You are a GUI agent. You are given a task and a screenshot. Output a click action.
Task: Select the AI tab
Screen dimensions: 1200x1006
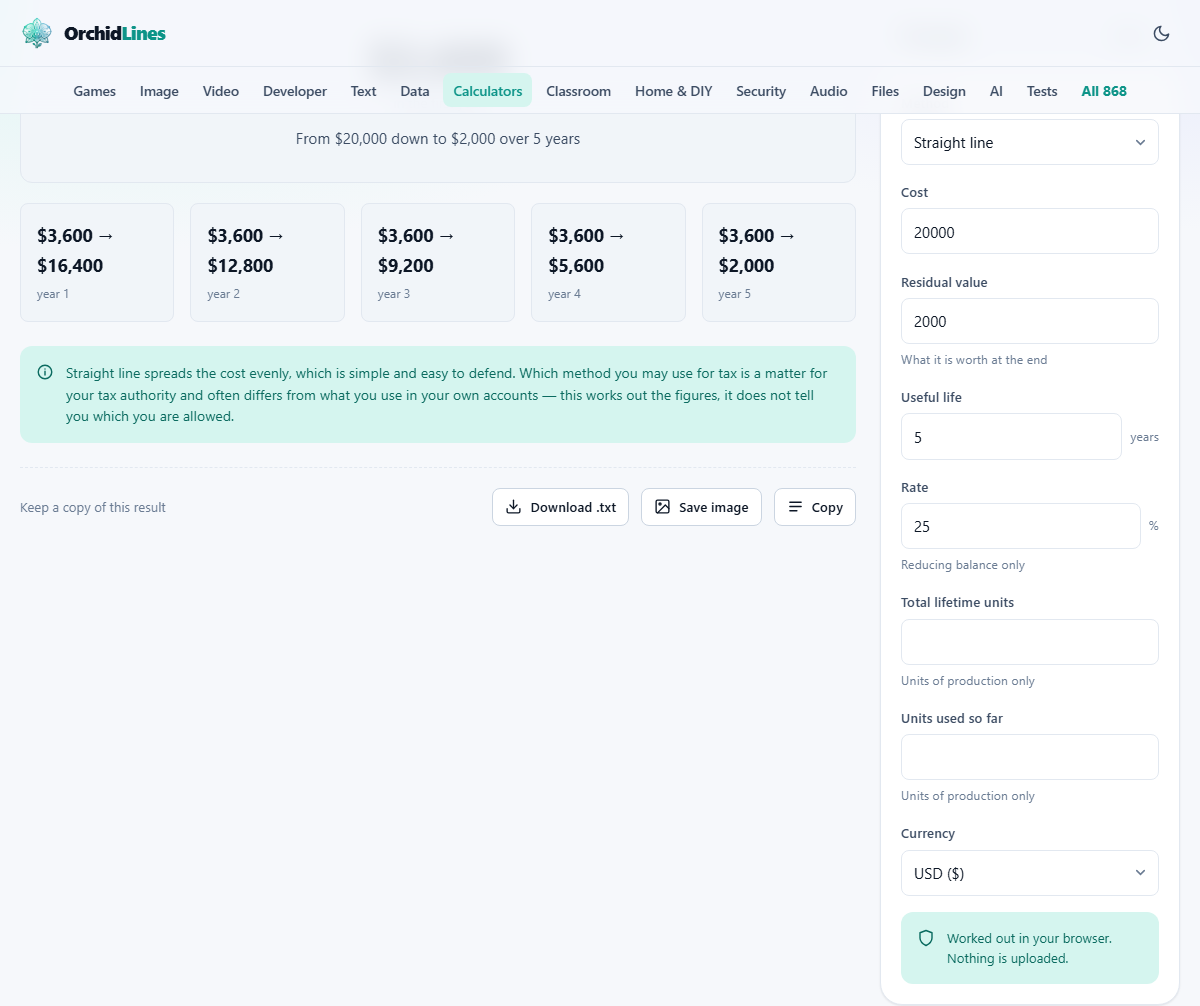996,91
